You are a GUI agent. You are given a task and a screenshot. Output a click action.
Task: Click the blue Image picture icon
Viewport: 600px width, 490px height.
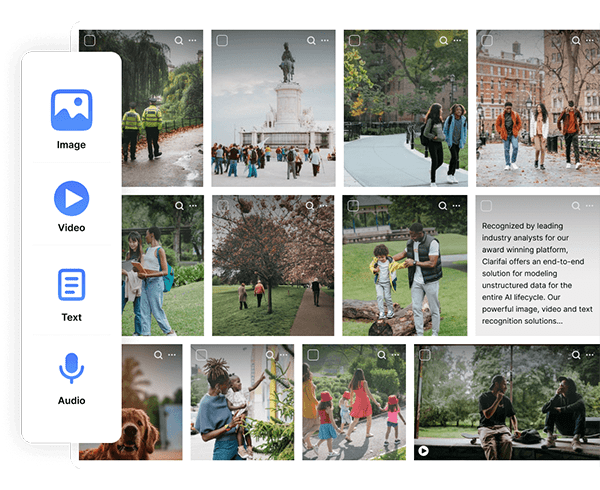click(x=71, y=110)
